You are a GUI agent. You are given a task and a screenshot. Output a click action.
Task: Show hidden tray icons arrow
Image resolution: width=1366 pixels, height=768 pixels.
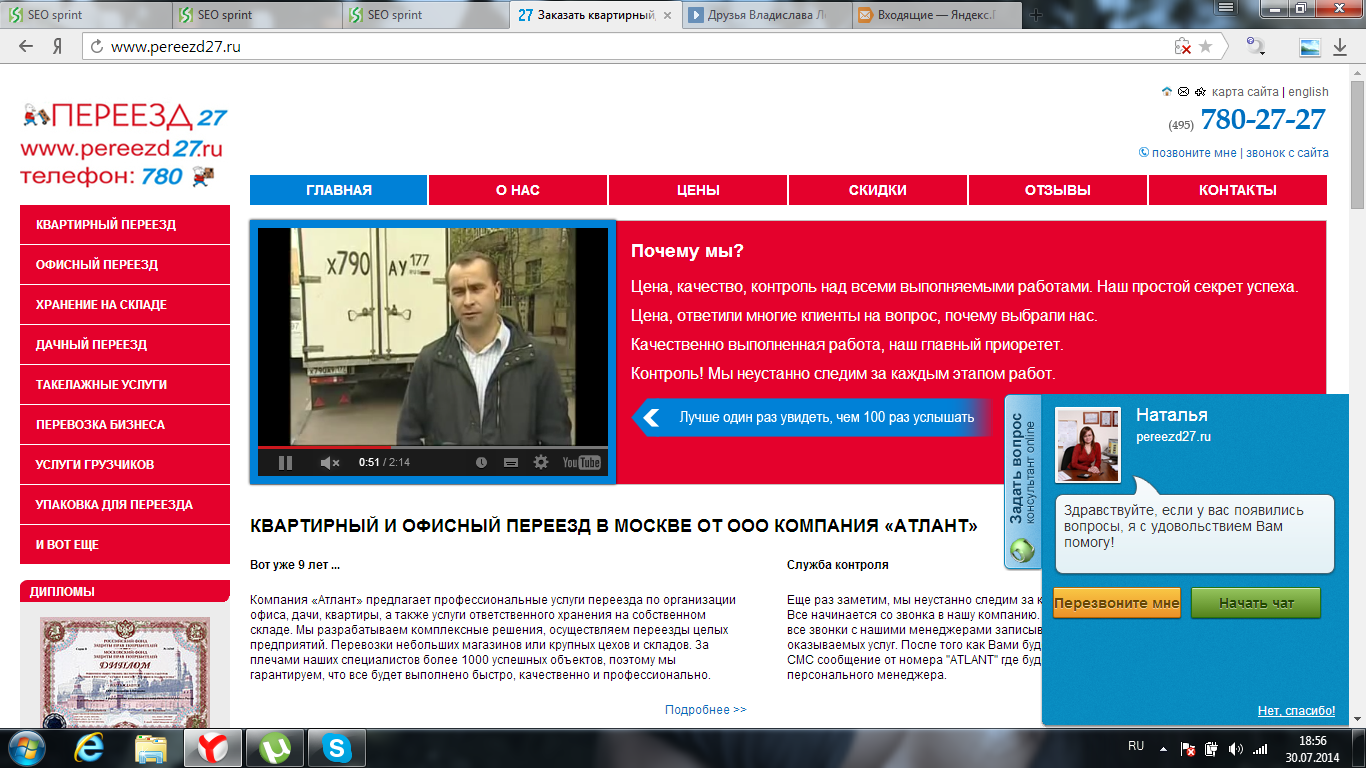(1163, 748)
